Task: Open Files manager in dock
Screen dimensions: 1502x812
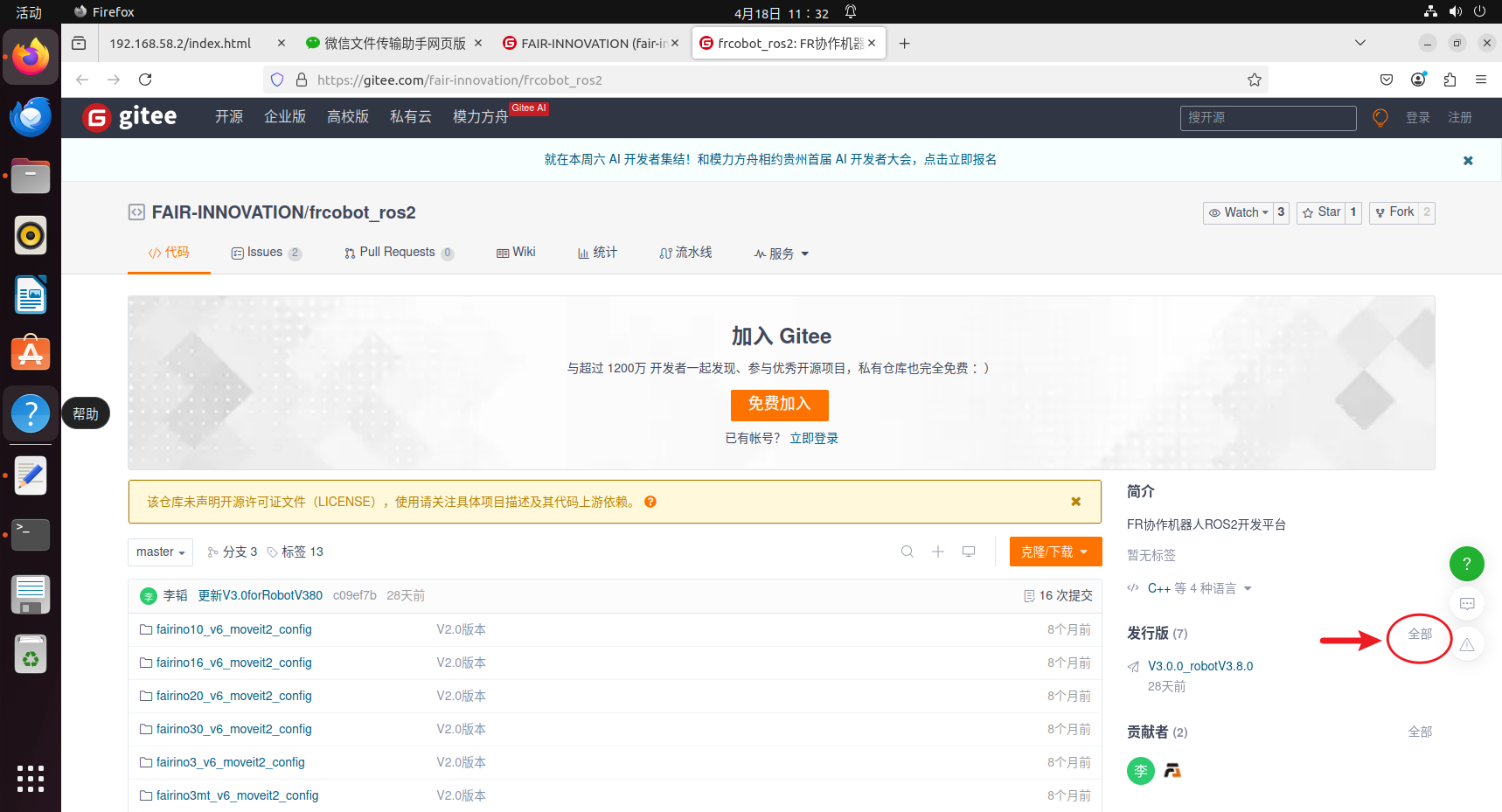Action: tap(31, 176)
